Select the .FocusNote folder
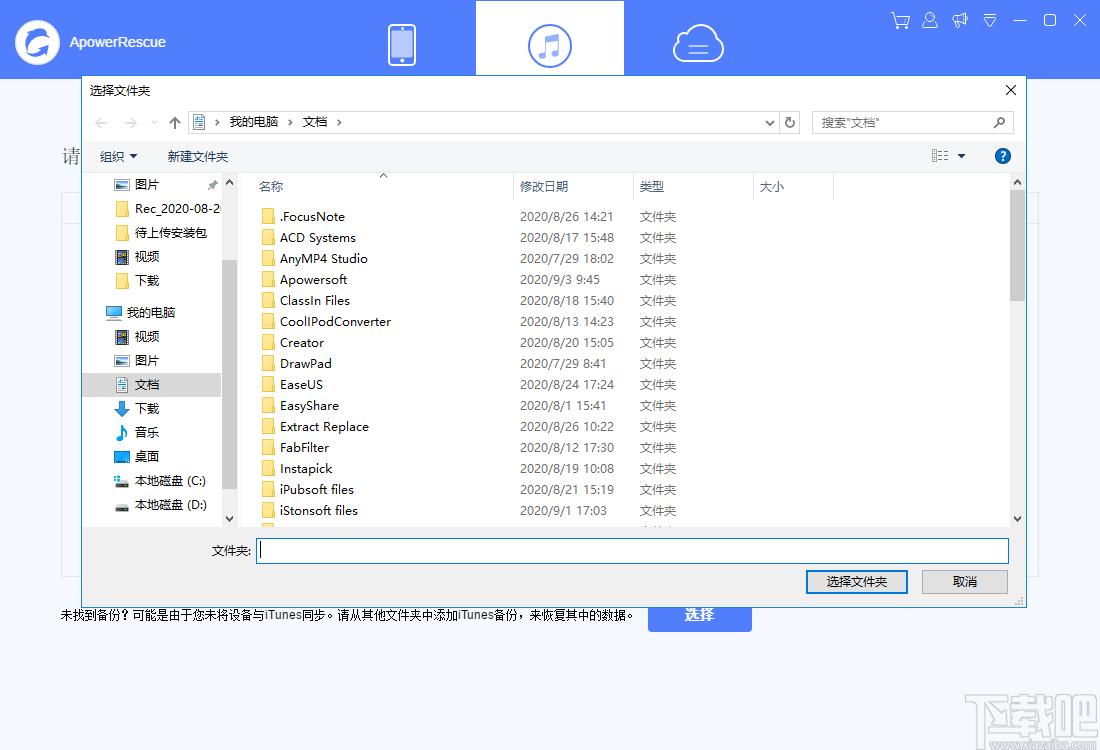 pyautogui.click(x=303, y=217)
